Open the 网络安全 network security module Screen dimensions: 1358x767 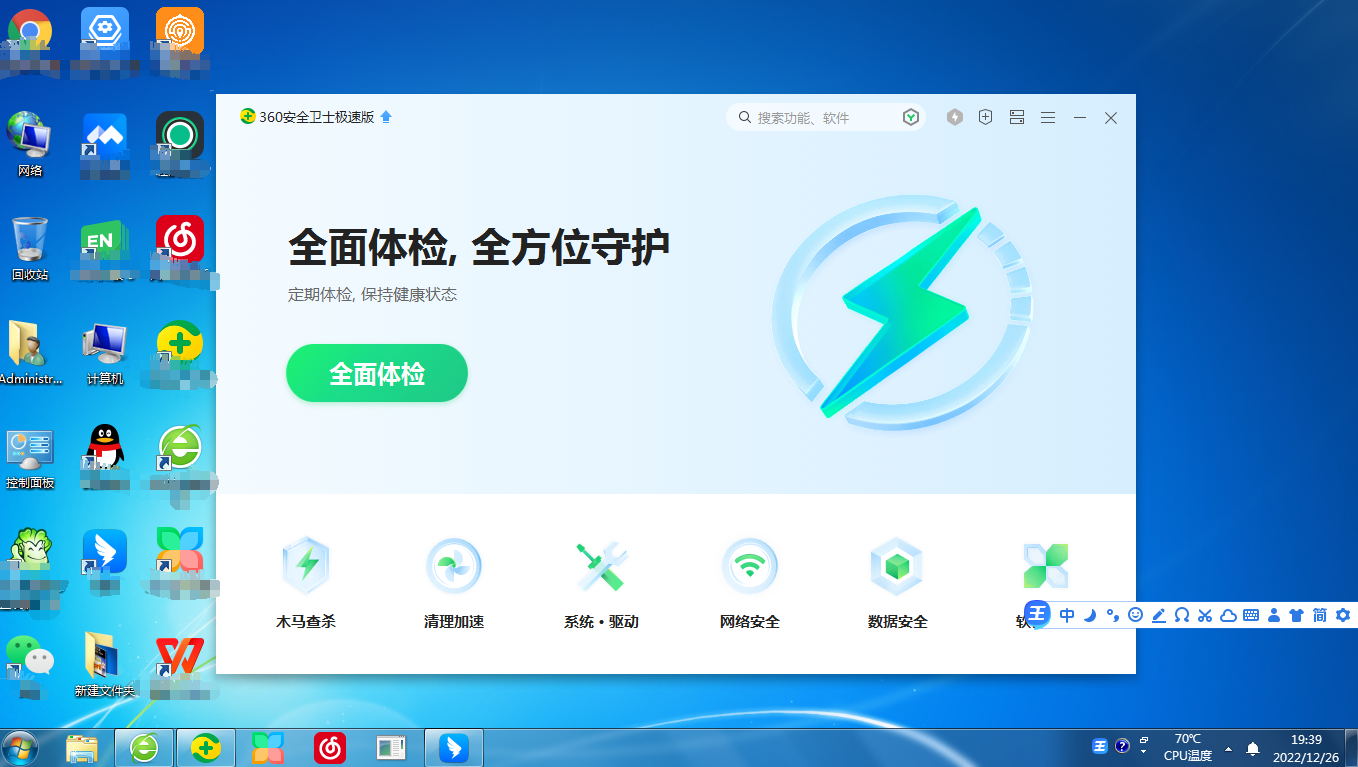(750, 584)
